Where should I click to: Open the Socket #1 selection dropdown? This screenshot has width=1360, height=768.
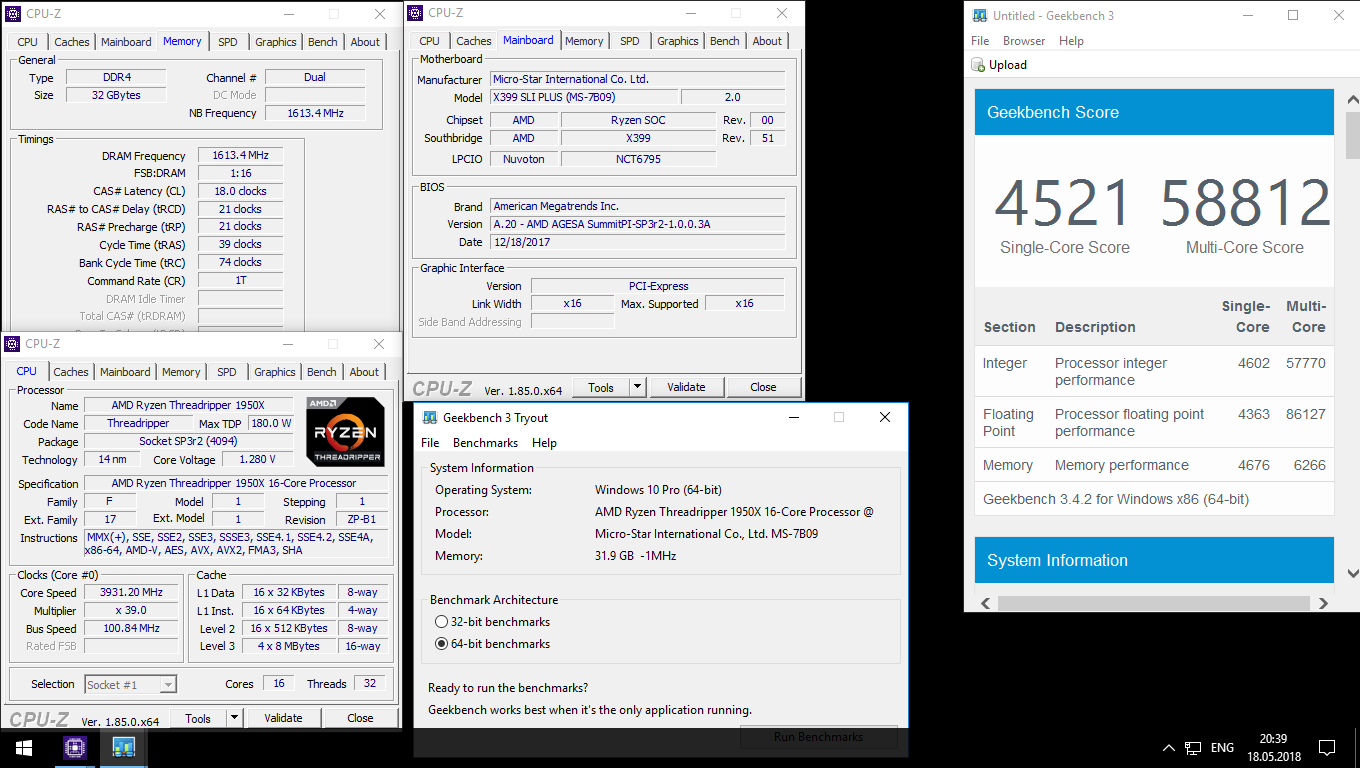click(130, 684)
